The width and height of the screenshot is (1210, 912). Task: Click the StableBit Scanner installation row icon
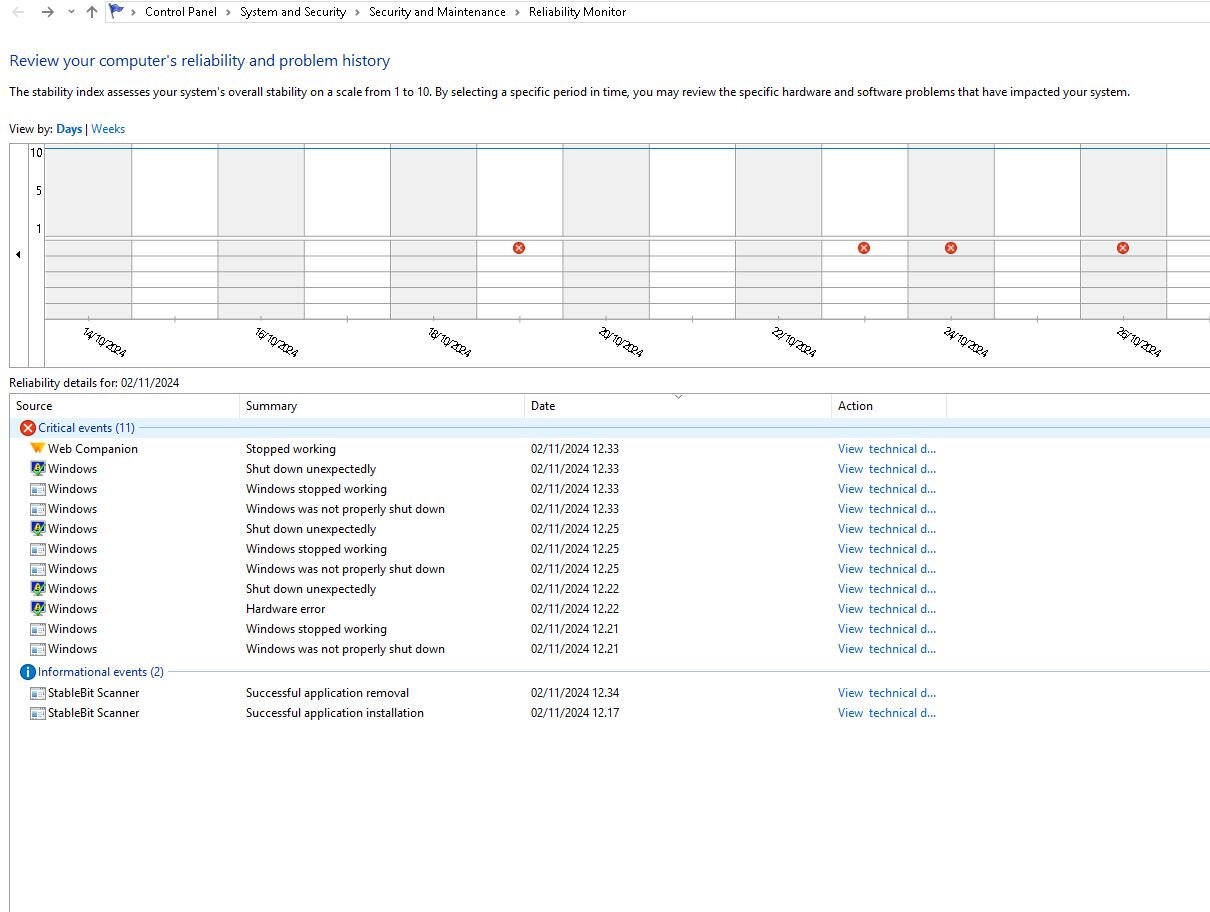pyautogui.click(x=38, y=713)
